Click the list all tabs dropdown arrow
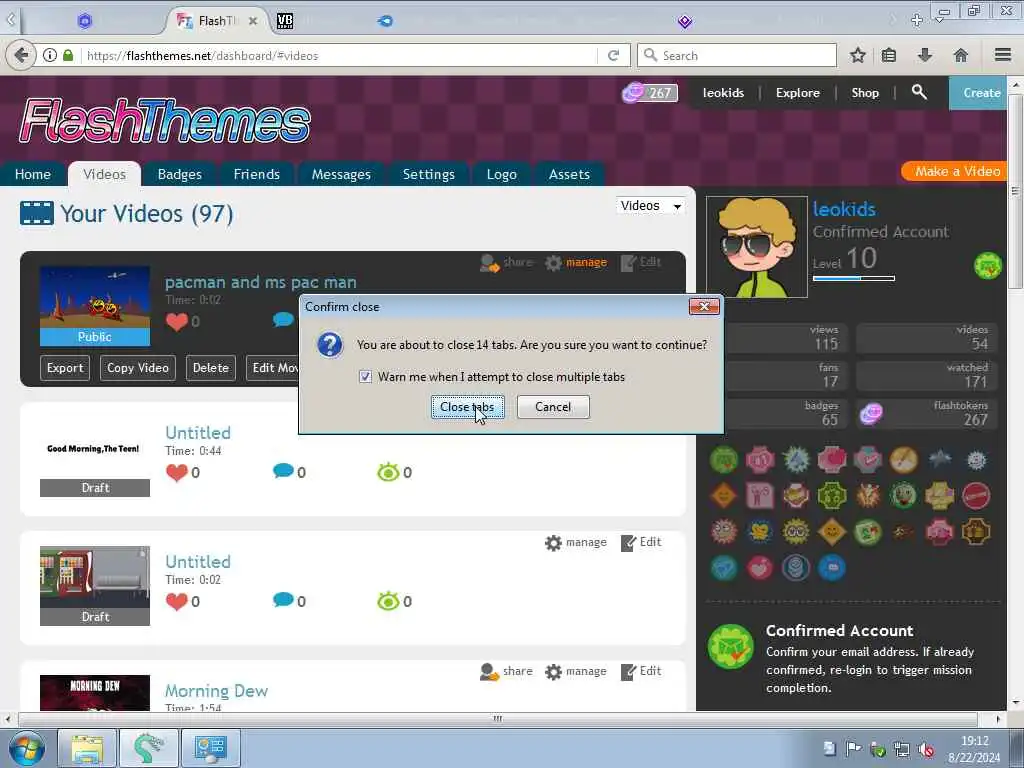Viewport: 1024px width, 768px height. [940, 20]
